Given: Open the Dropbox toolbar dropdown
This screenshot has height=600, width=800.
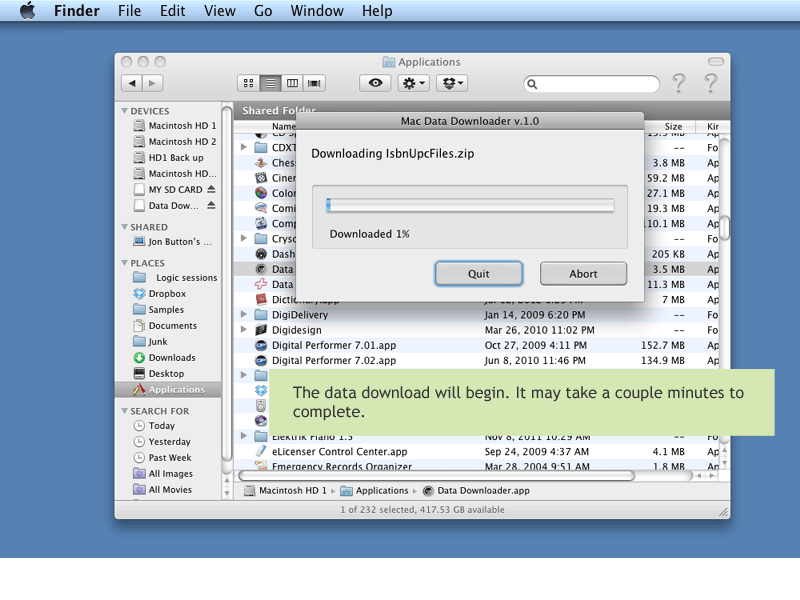Looking at the screenshot, I should pos(452,83).
